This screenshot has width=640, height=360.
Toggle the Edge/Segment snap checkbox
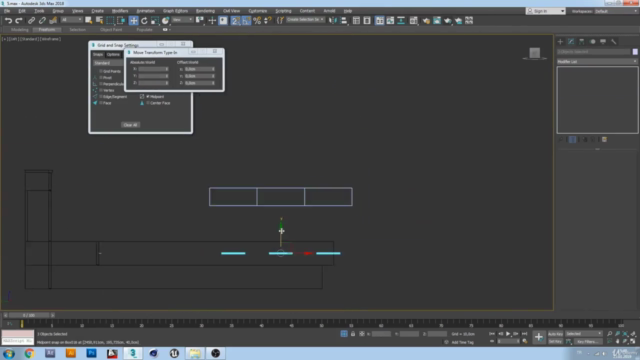pyautogui.click(x=101, y=97)
